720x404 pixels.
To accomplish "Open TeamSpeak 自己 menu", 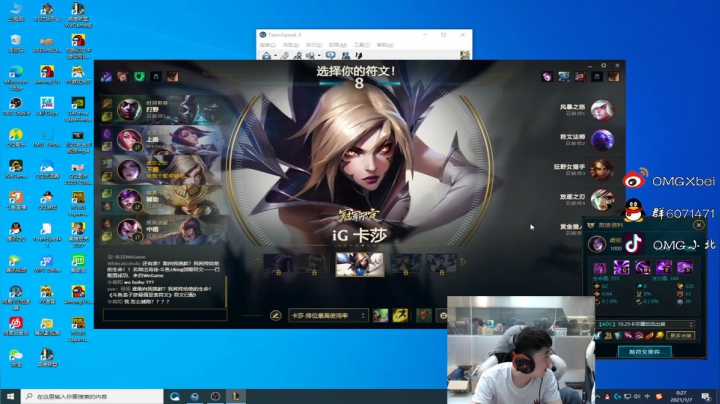I will tap(314, 45).
